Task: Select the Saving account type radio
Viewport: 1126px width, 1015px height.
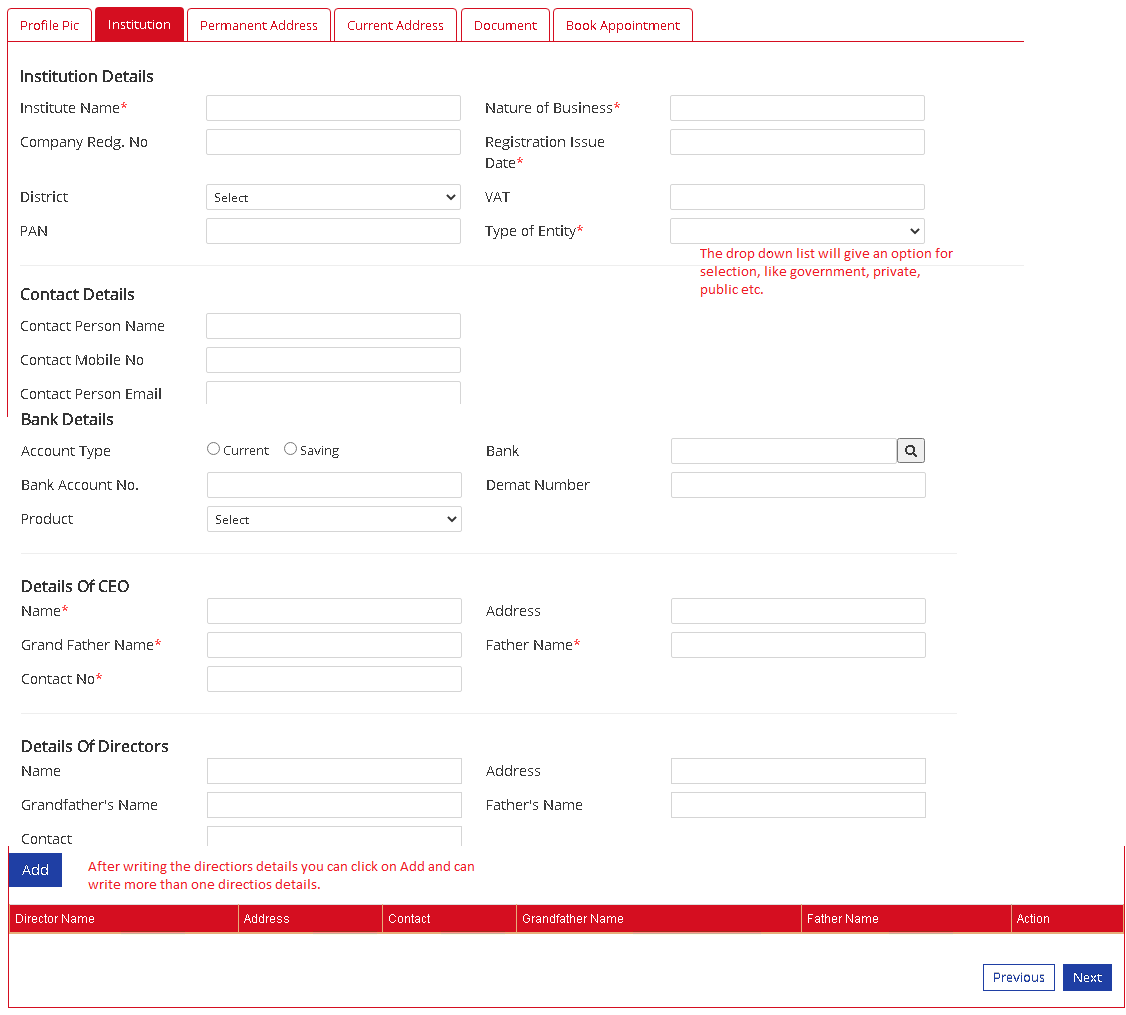Action: (290, 449)
